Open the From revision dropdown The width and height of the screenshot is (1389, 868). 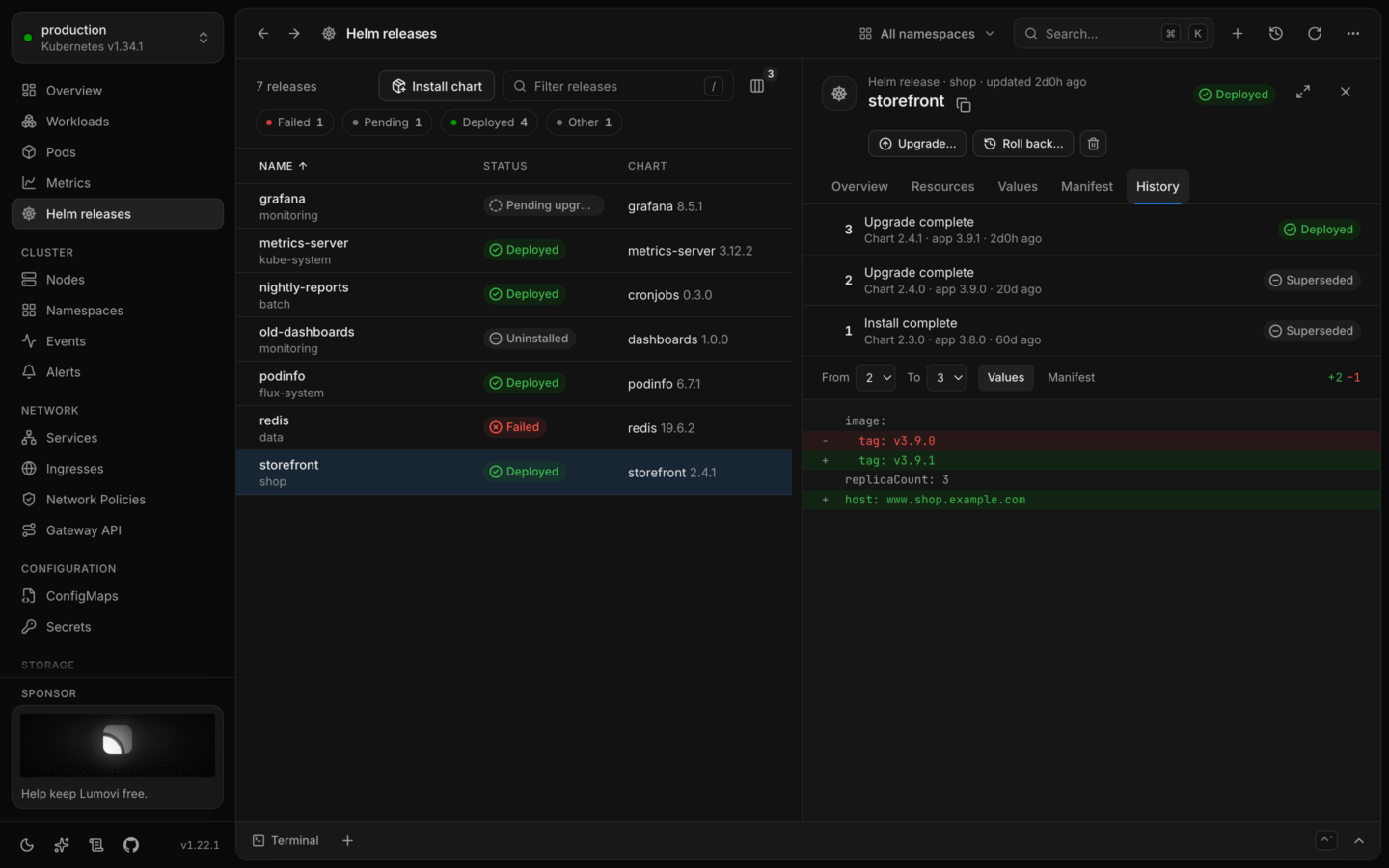click(875, 377)
